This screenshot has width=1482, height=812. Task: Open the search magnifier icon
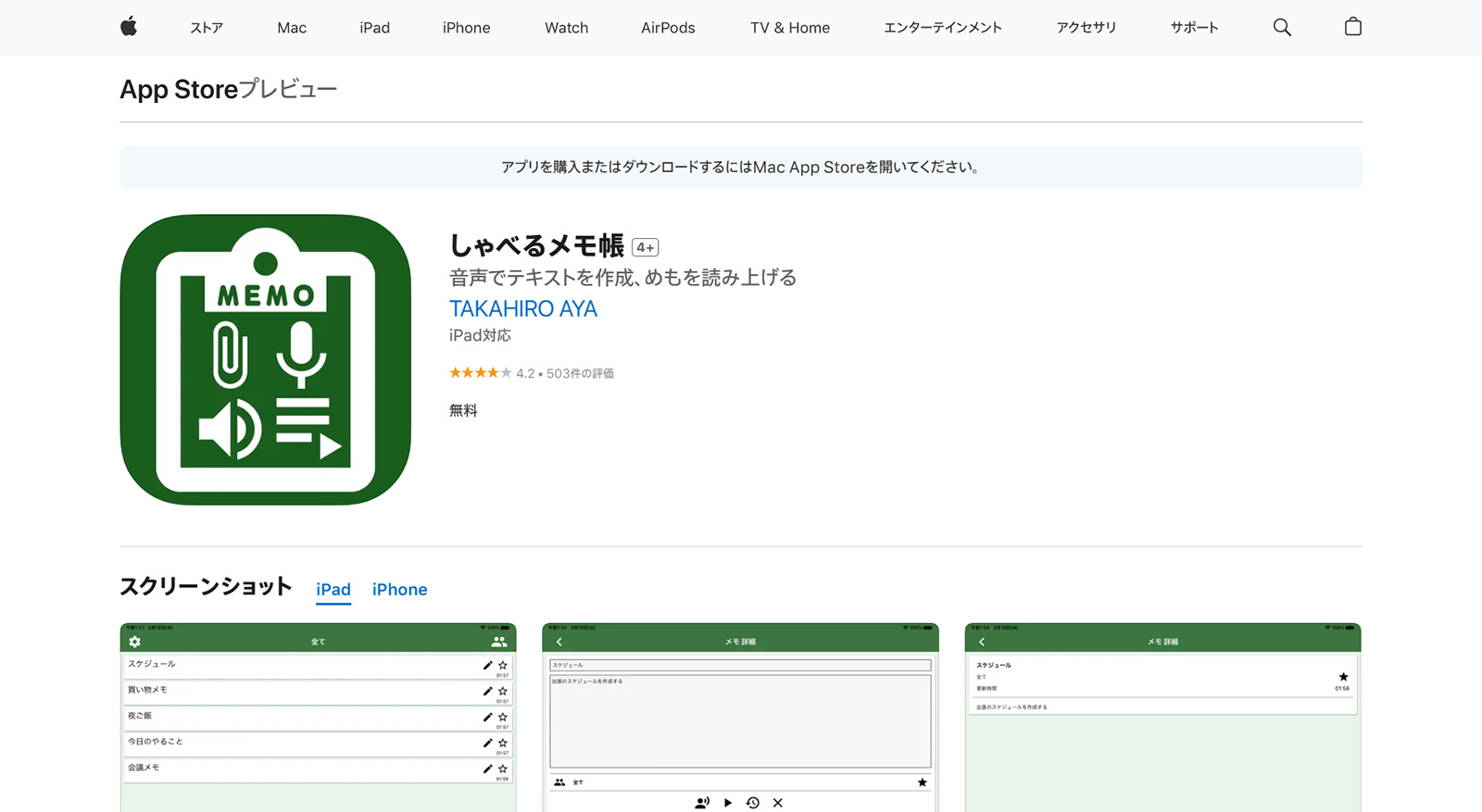click(1282, 27)
